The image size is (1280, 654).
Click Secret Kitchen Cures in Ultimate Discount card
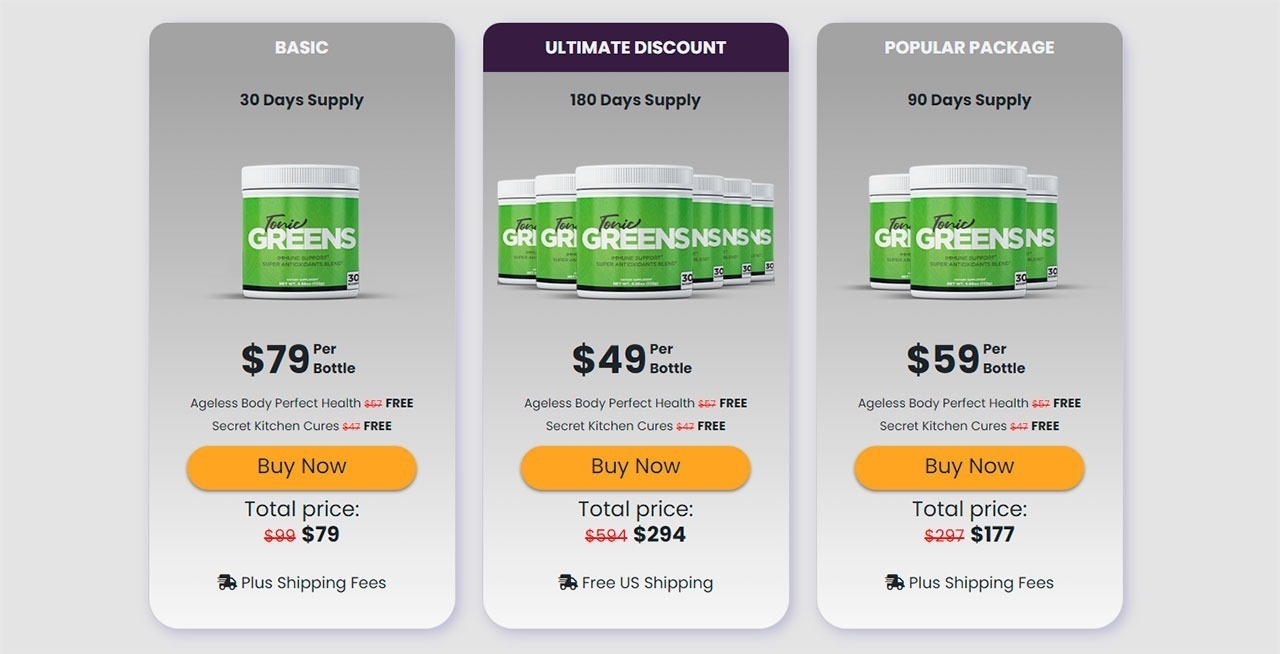pos(609,426)
